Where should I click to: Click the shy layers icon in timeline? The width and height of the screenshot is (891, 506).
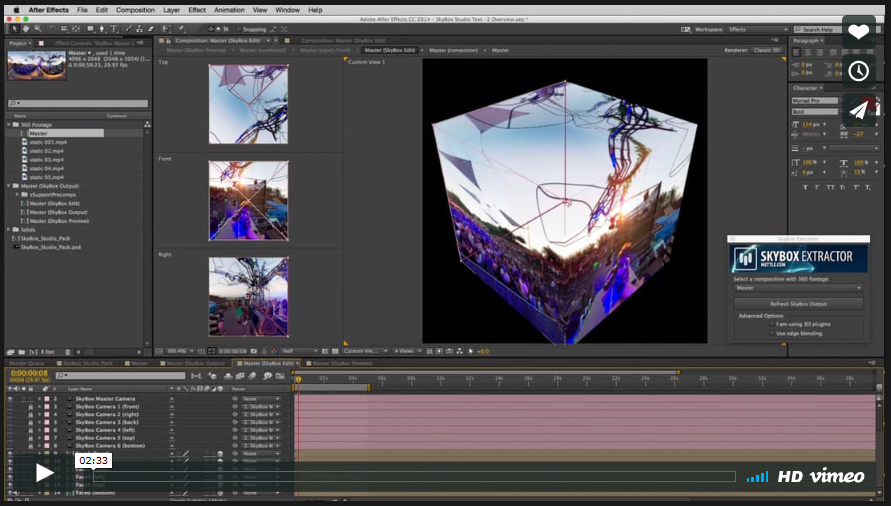228,376
